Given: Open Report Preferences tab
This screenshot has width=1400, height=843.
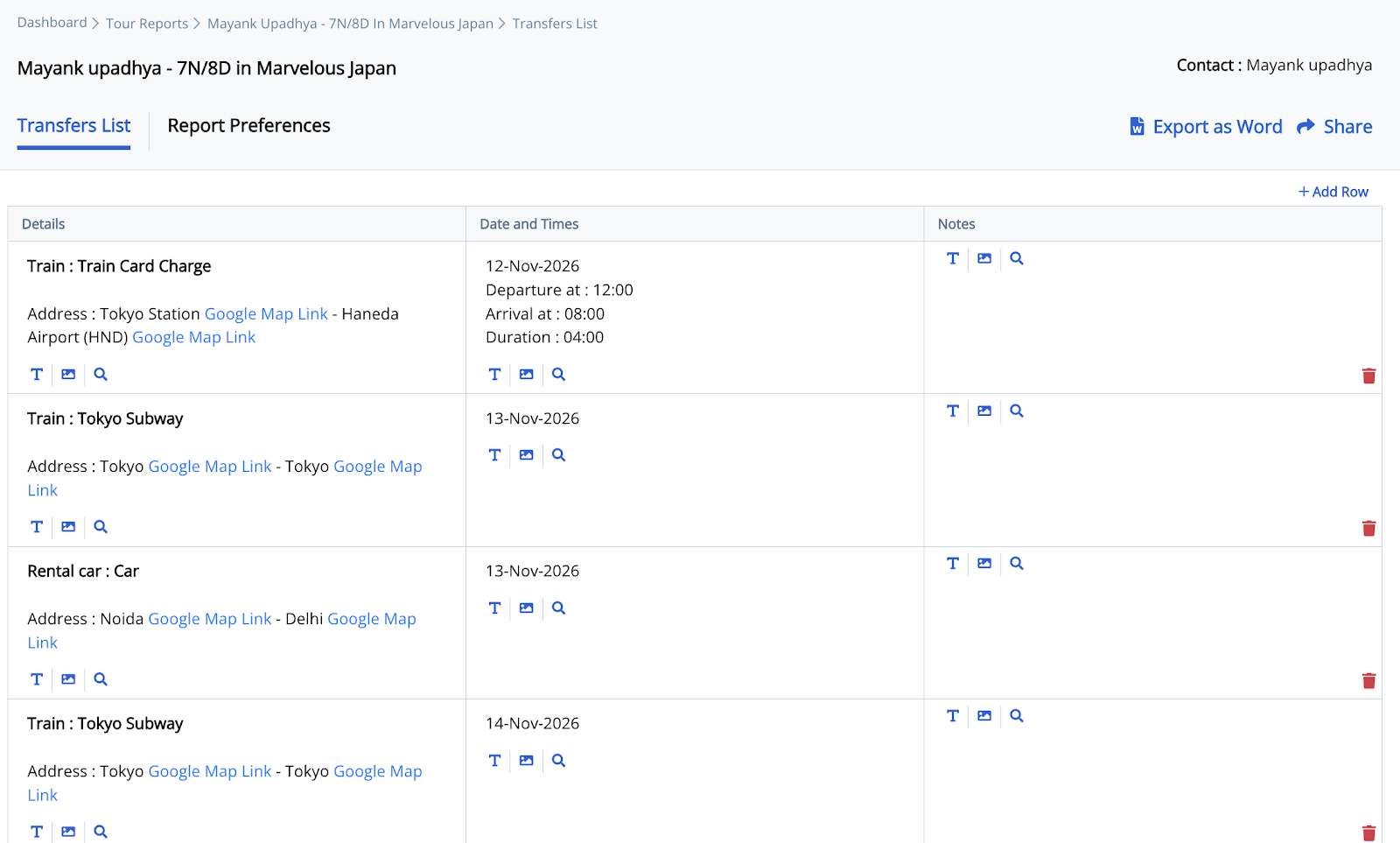Looking at the screenshot, I should [x=248, y=126].
